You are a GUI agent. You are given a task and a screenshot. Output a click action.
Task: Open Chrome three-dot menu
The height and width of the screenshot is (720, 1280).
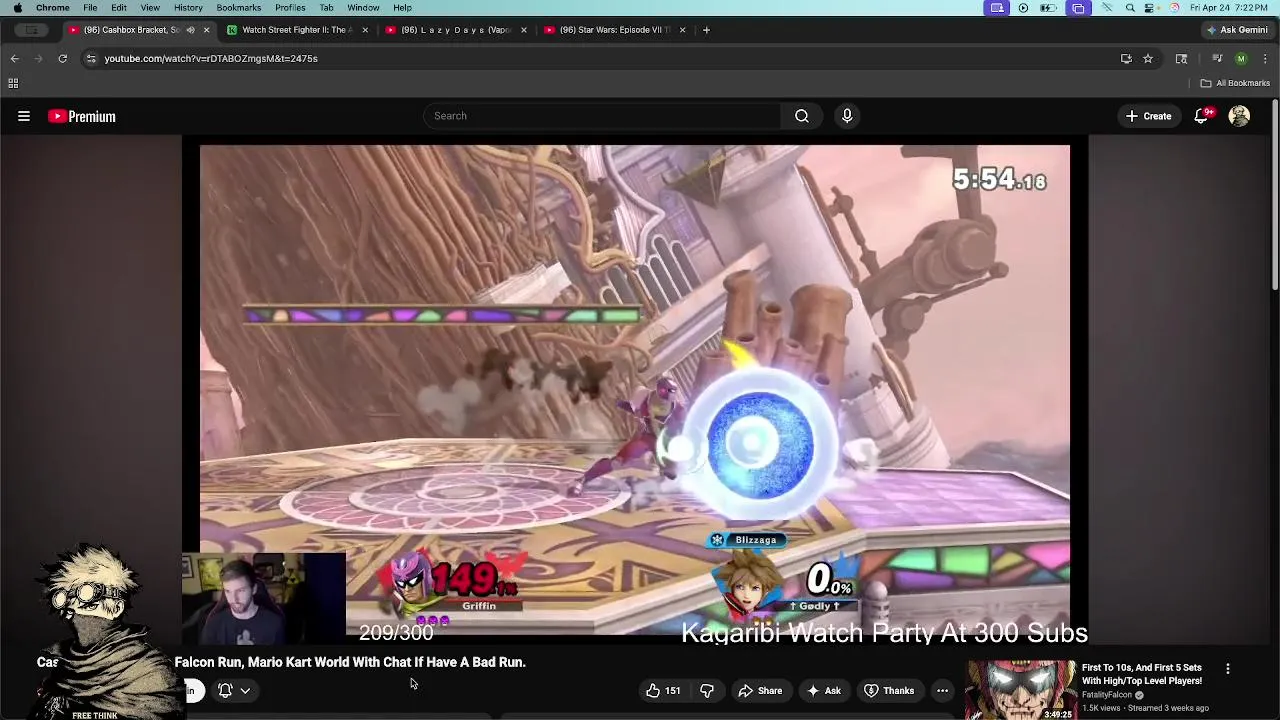click(1265, 58)
